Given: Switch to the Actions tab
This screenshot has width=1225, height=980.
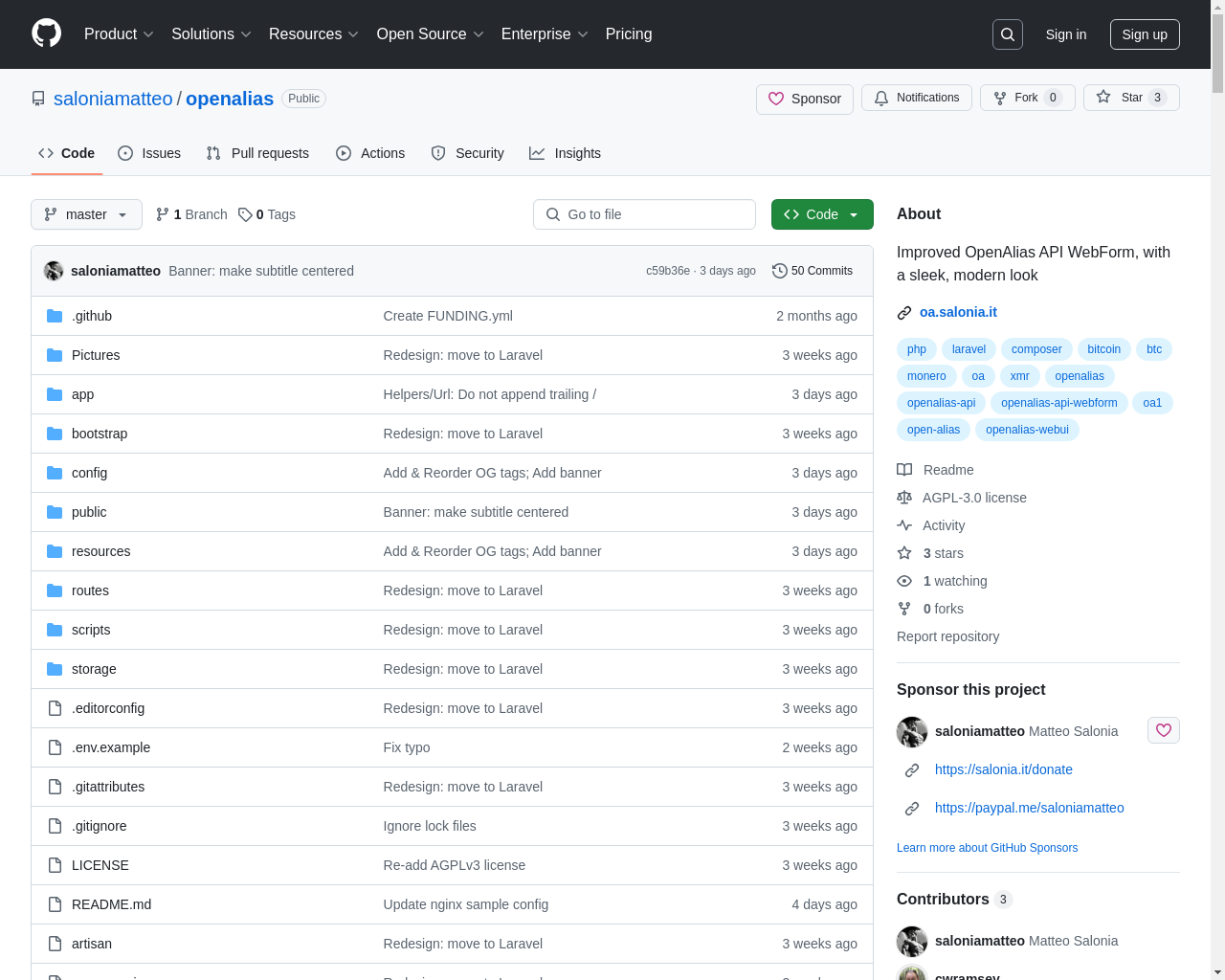Looking at the screenshot, I should pos(370,153).
